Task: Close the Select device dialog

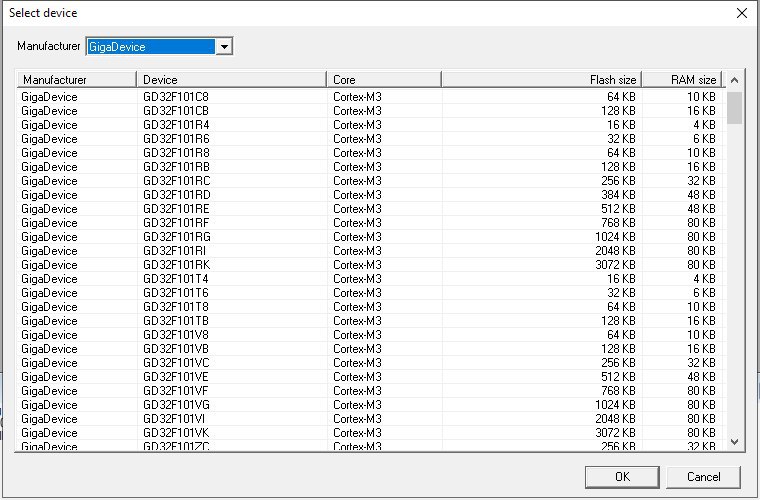Action: (742, 13)
